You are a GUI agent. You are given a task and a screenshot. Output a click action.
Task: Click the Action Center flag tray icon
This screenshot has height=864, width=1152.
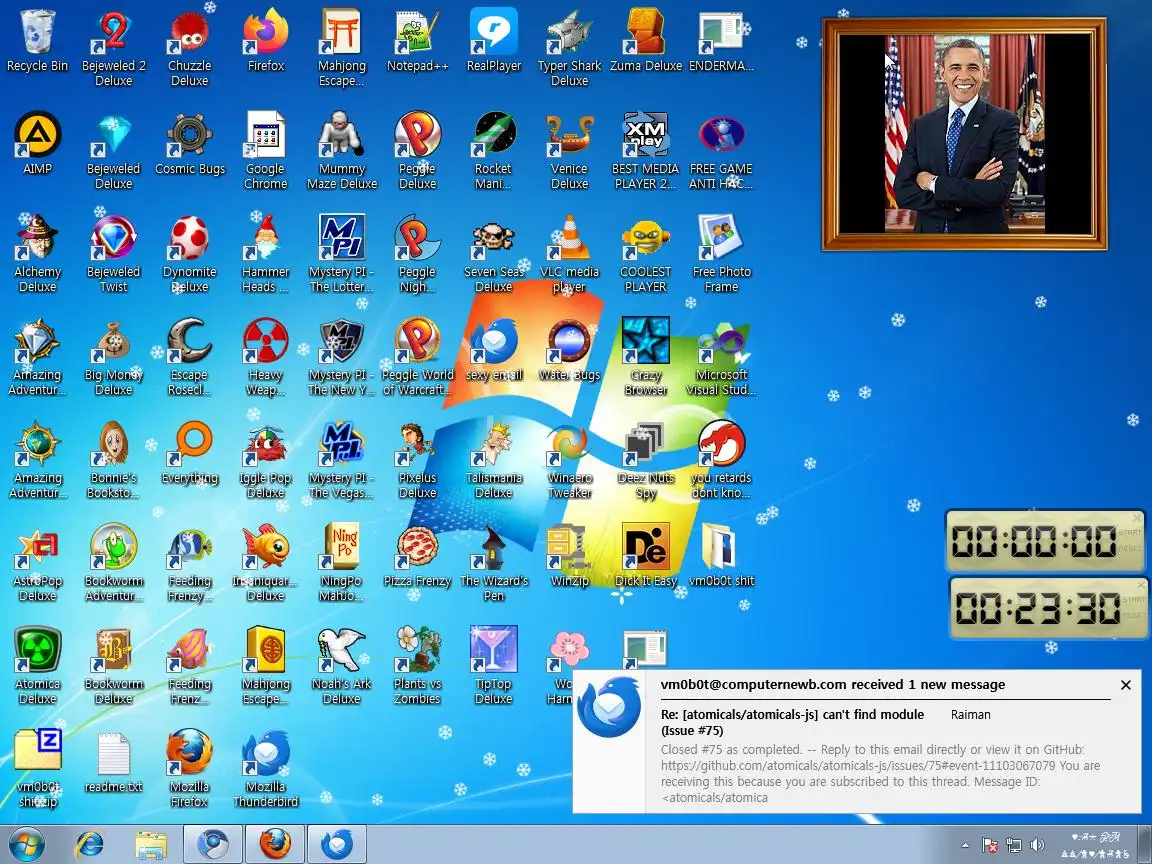point(990,845)
